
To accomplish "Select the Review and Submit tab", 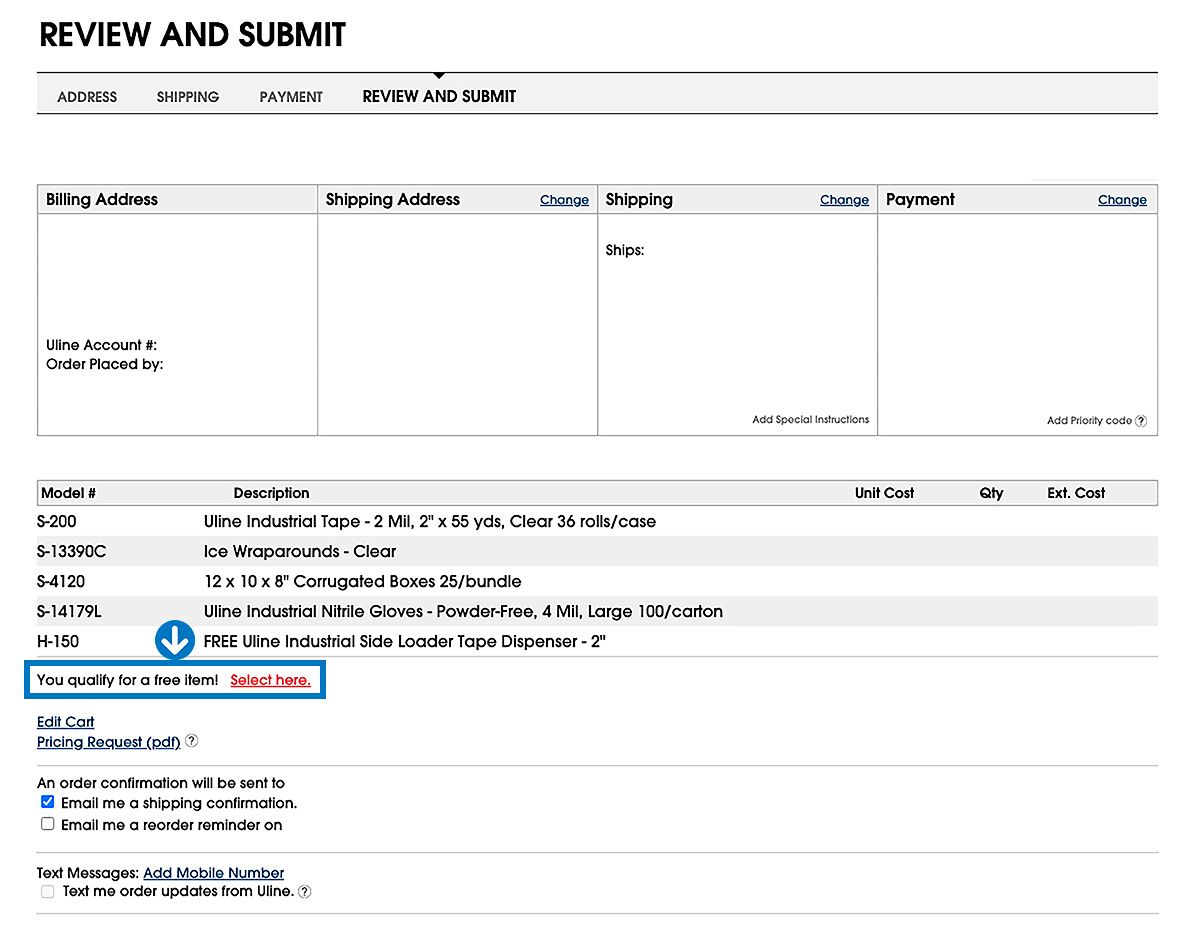I will click(x=439, y=96).
